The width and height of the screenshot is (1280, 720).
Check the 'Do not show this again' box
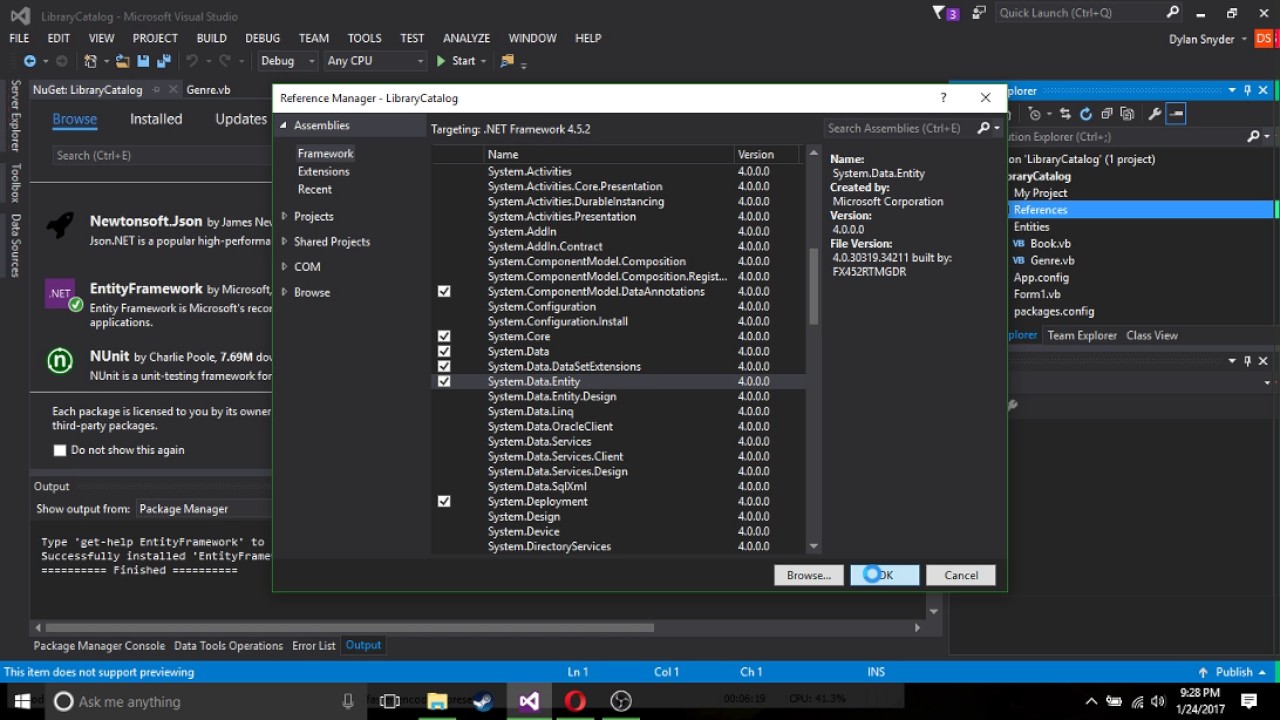[60, 450]
